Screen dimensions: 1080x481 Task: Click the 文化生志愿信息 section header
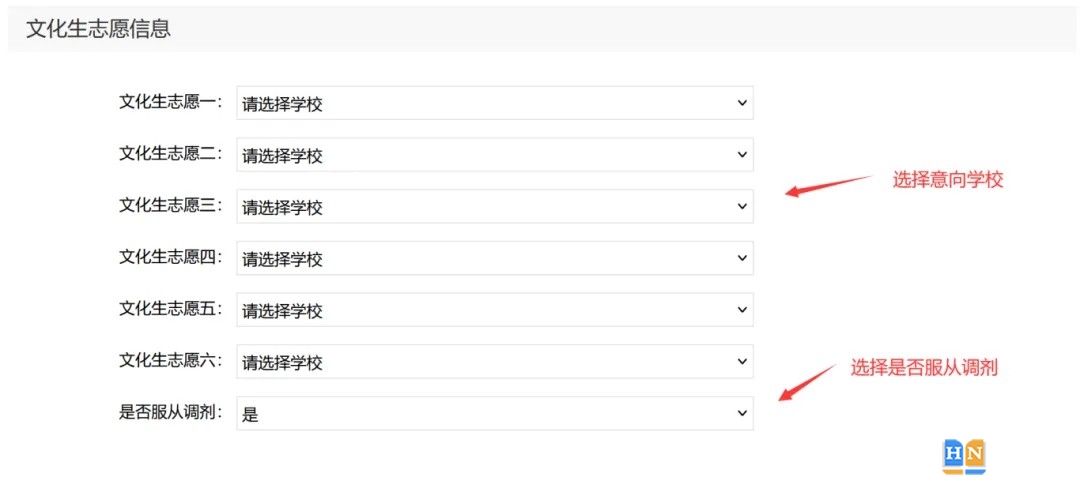tap(98, 29)
